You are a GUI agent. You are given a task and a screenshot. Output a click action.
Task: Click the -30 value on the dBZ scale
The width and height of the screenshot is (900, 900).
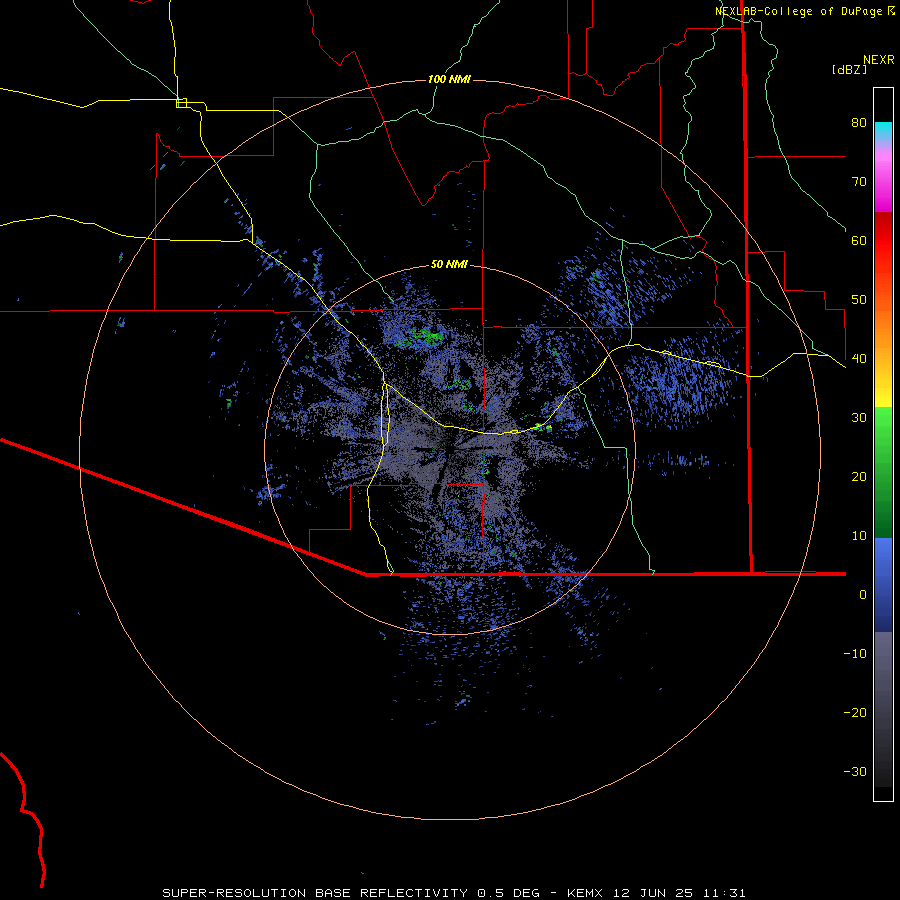click(855, 772)
